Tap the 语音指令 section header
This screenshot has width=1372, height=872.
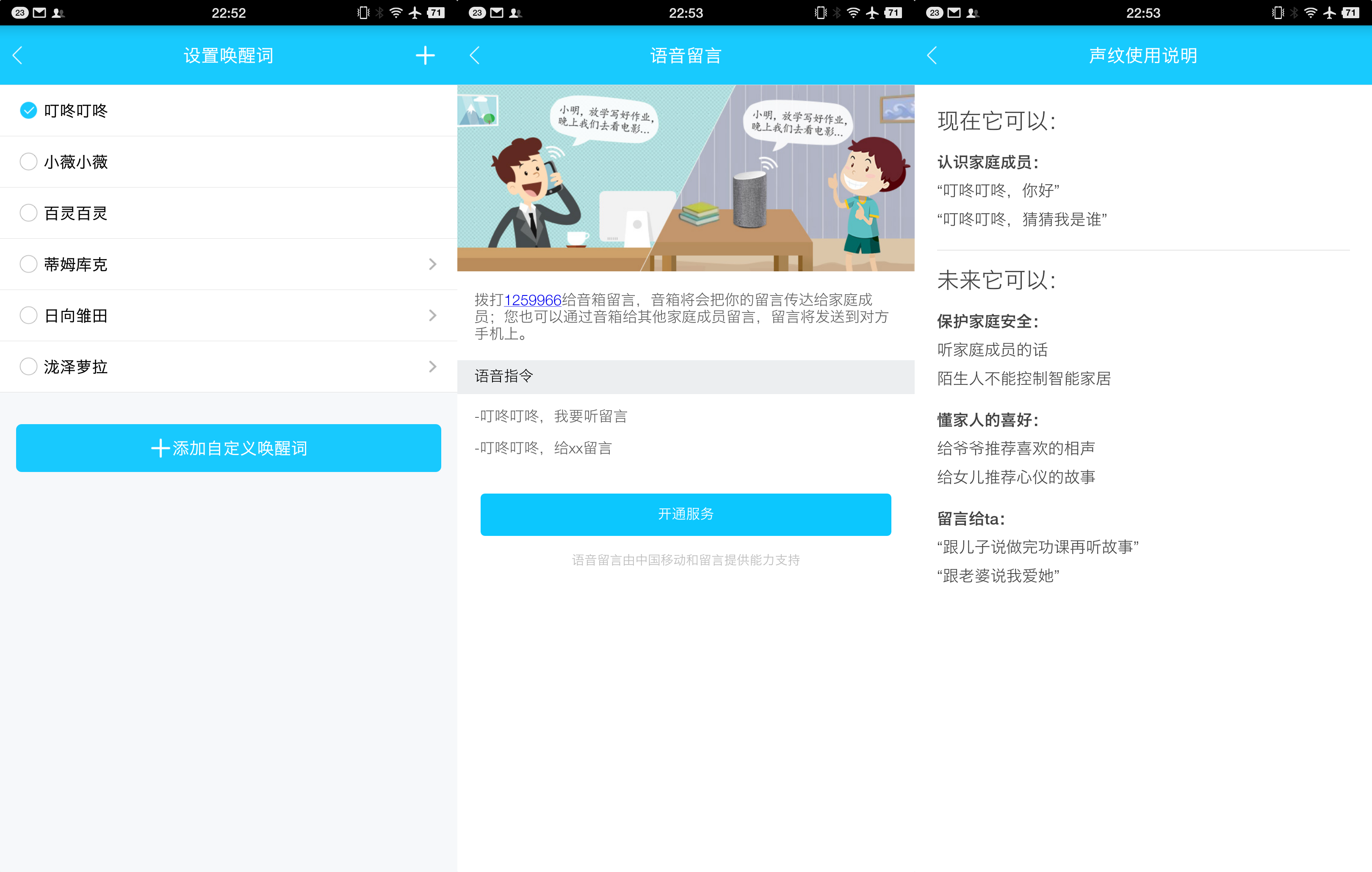[x=686, y=376]
